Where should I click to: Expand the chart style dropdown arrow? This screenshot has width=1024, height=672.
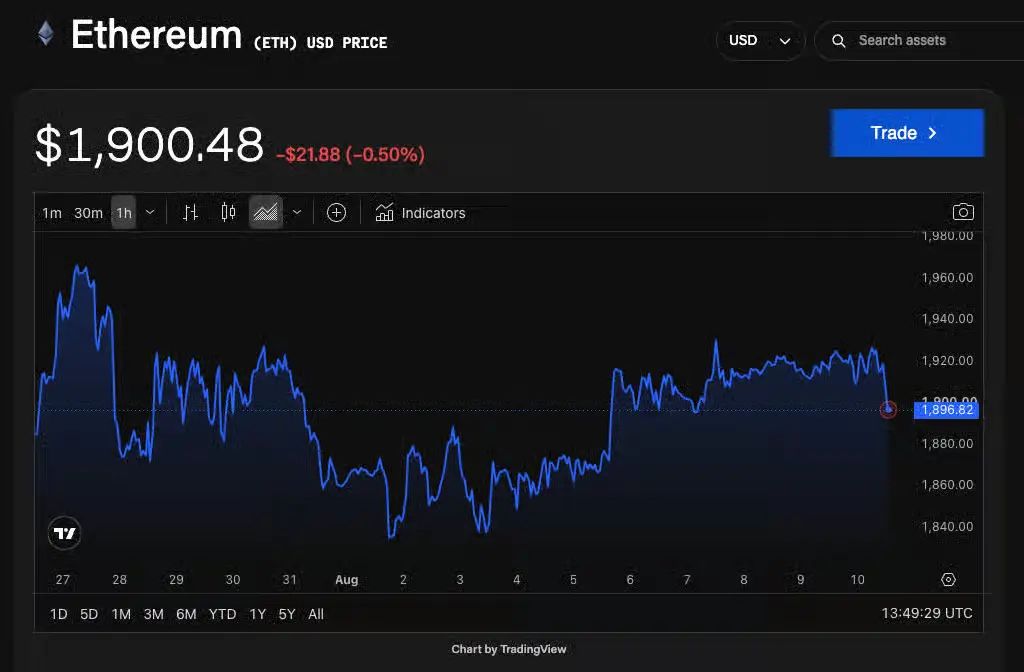tap(297, 212)
